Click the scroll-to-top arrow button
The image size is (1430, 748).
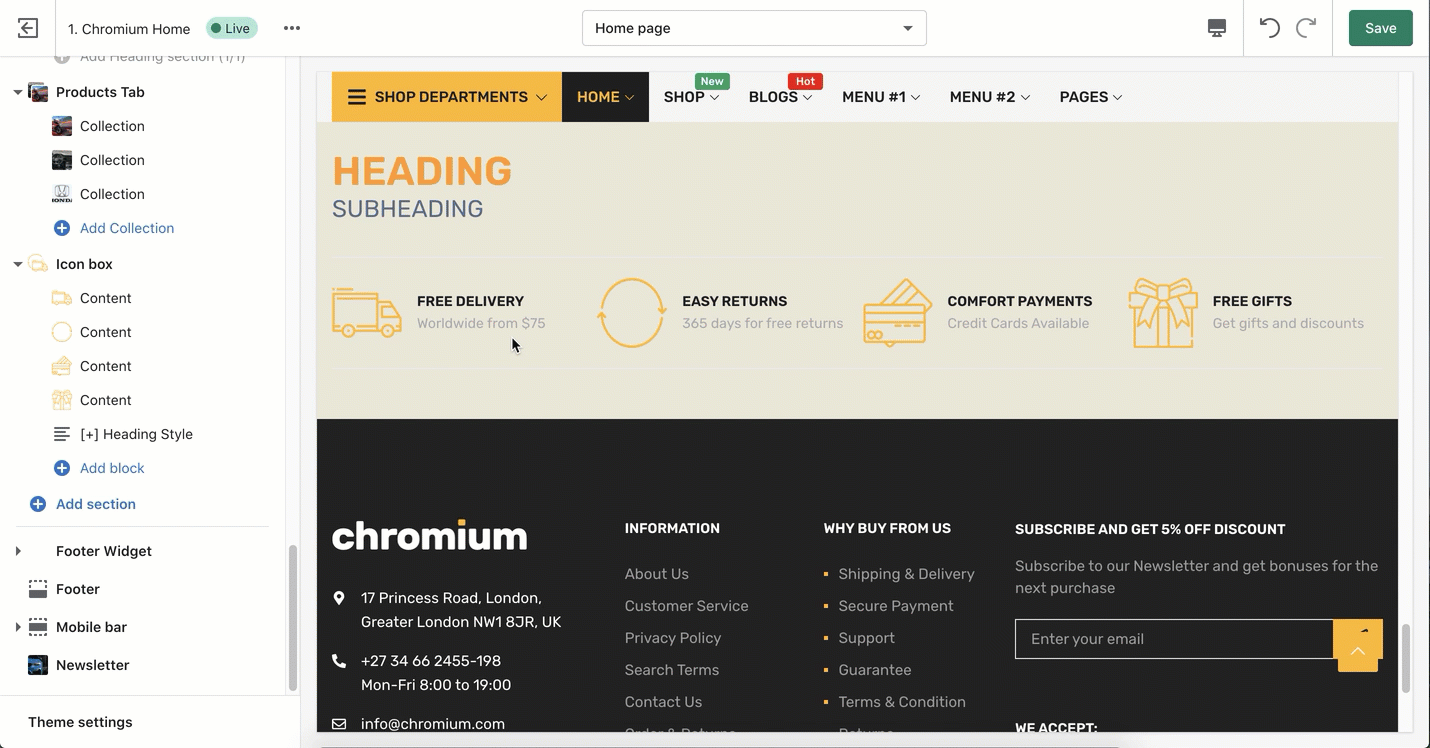point(1358,651)
